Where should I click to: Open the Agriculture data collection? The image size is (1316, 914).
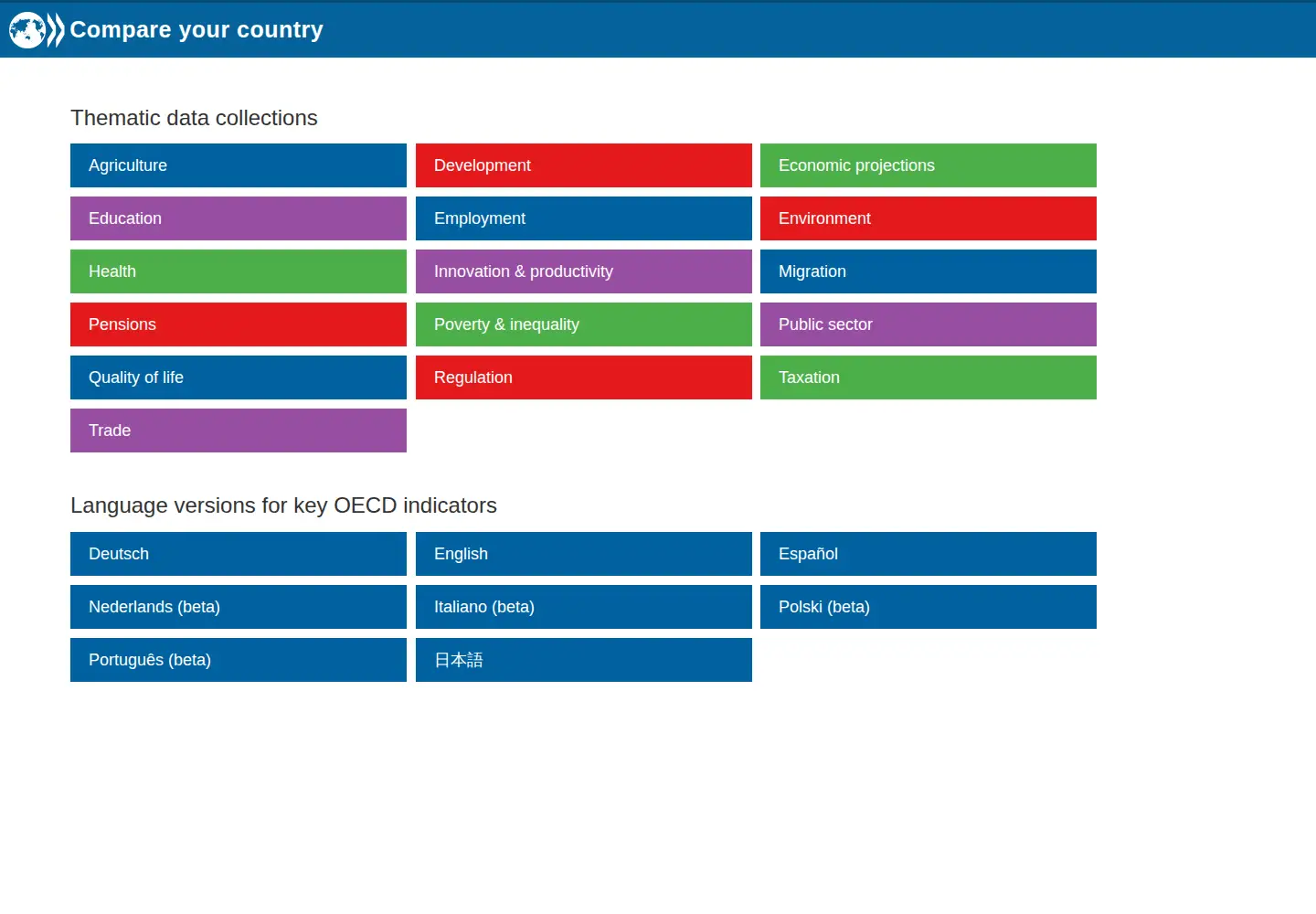pyautogui.click(x=239, y=165)
